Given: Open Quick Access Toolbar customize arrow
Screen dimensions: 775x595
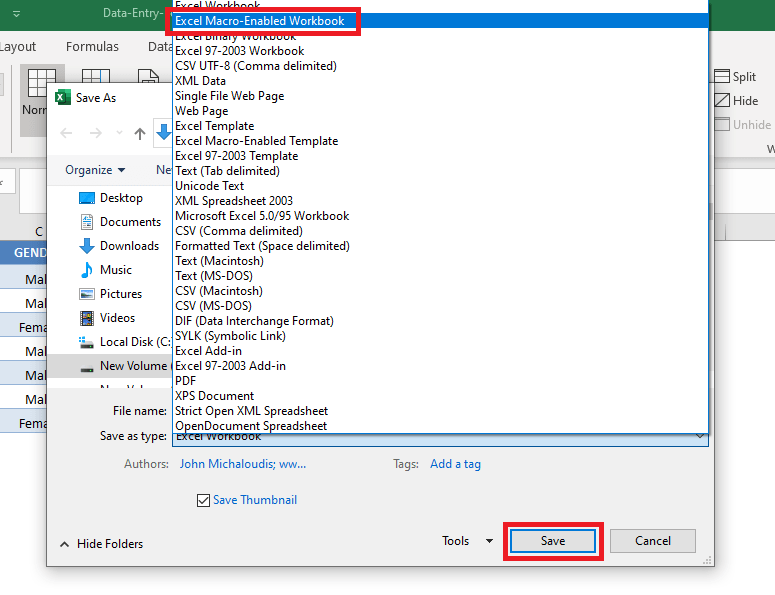Looking at the screenshot, I should (16, 14).
